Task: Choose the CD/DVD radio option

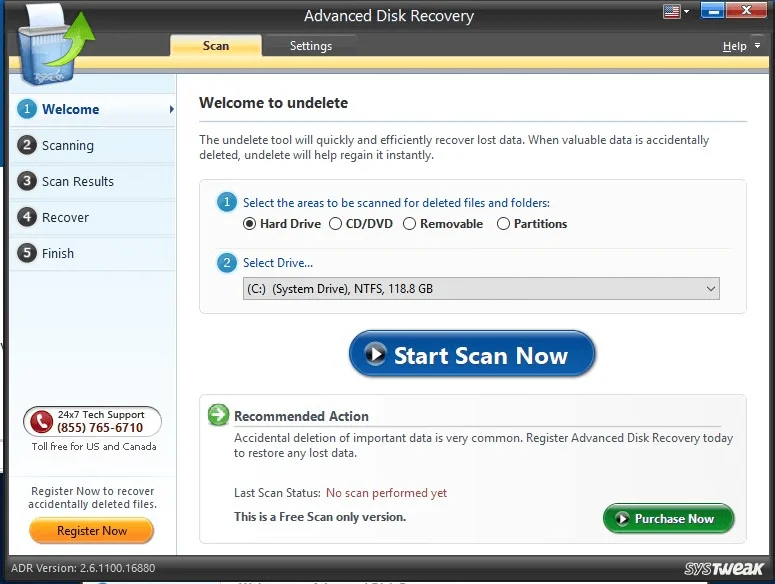Action: coord(335,224)
